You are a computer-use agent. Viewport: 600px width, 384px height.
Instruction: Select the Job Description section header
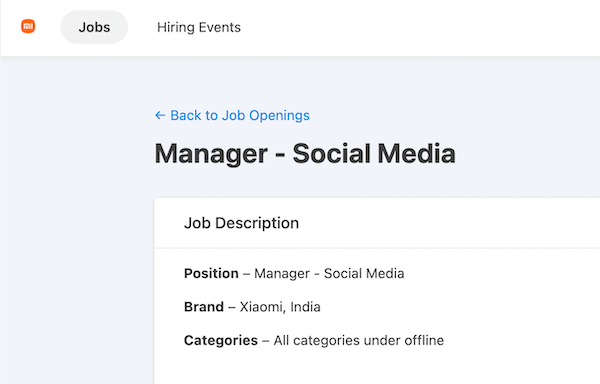[x=241, y=223]
